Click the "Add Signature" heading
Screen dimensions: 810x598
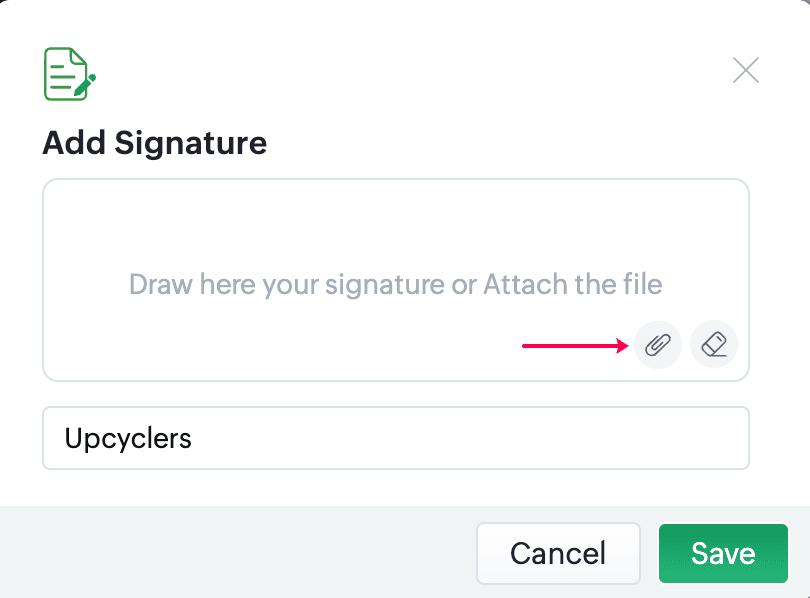[x=155, y=143]
